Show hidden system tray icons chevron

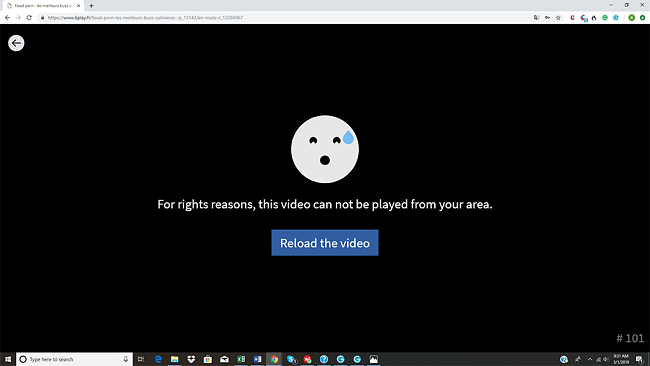pyautogui.click(x=590, y=359)
